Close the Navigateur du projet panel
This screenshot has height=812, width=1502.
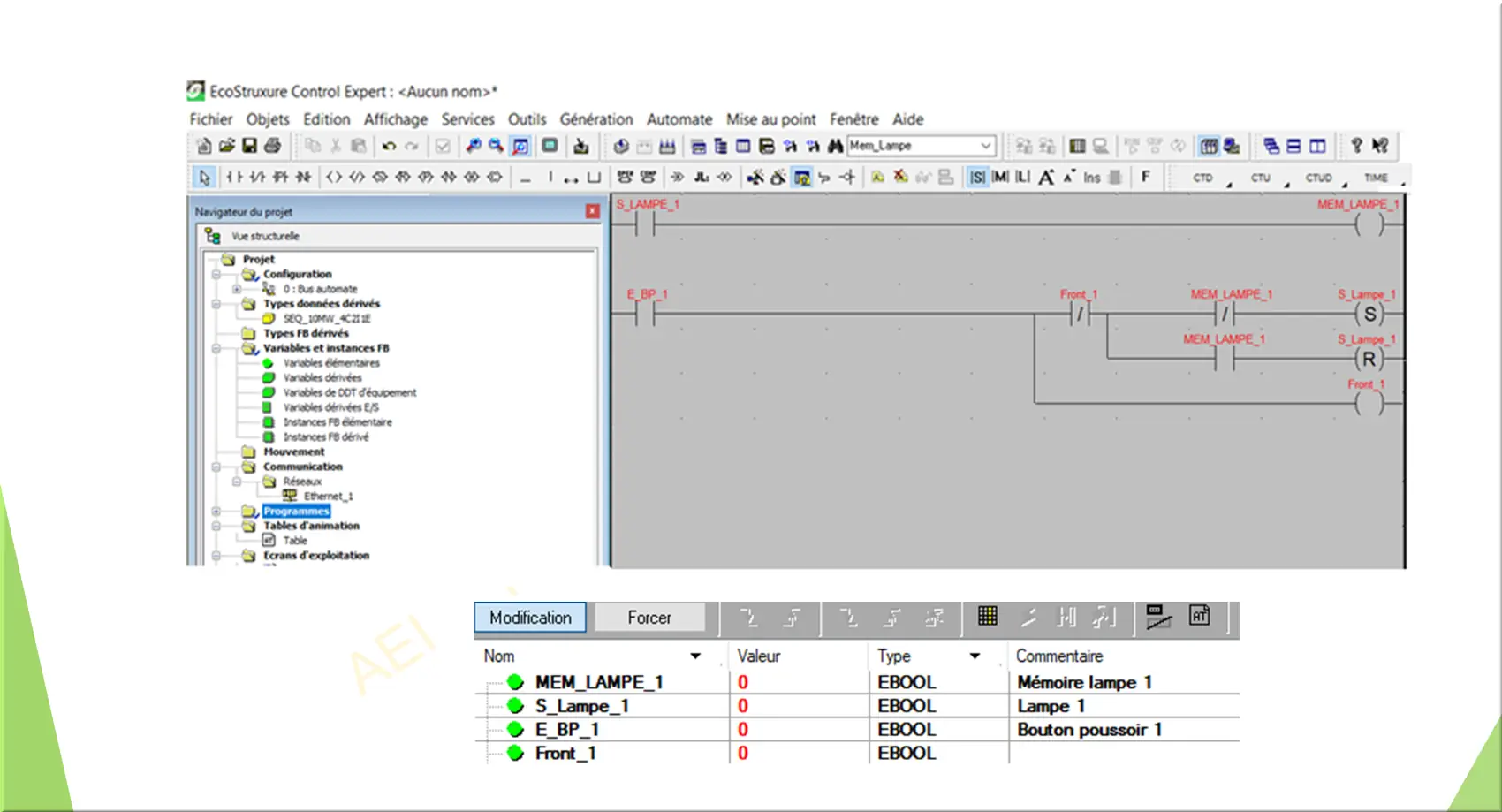[x=592, y=212]
